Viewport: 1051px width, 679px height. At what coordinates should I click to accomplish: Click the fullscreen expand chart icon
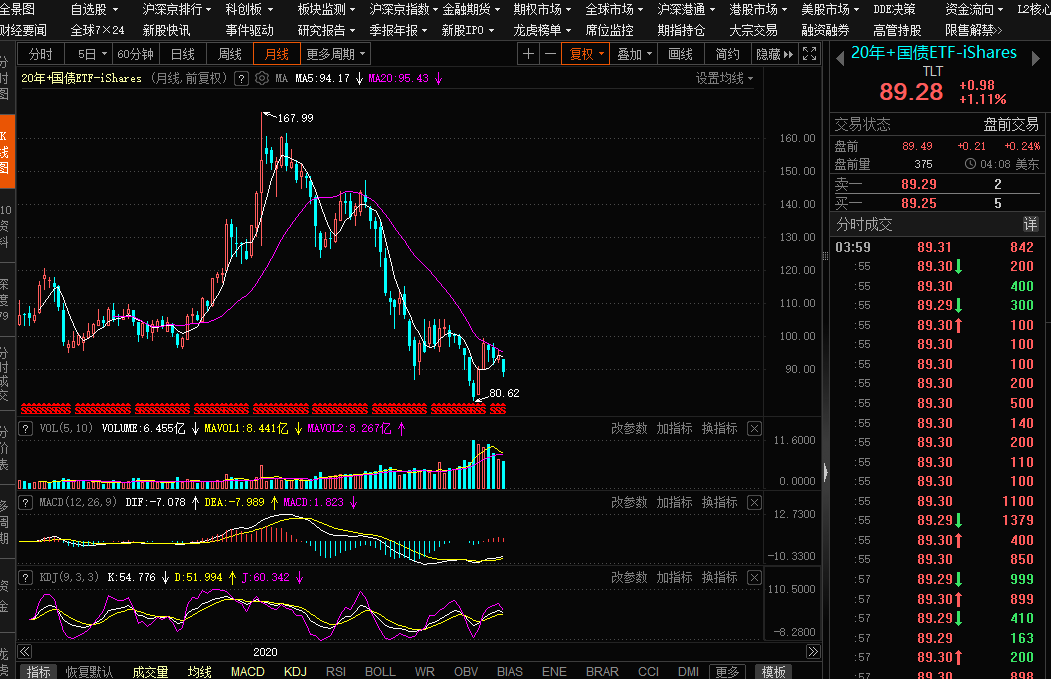[x=810, y=54]
